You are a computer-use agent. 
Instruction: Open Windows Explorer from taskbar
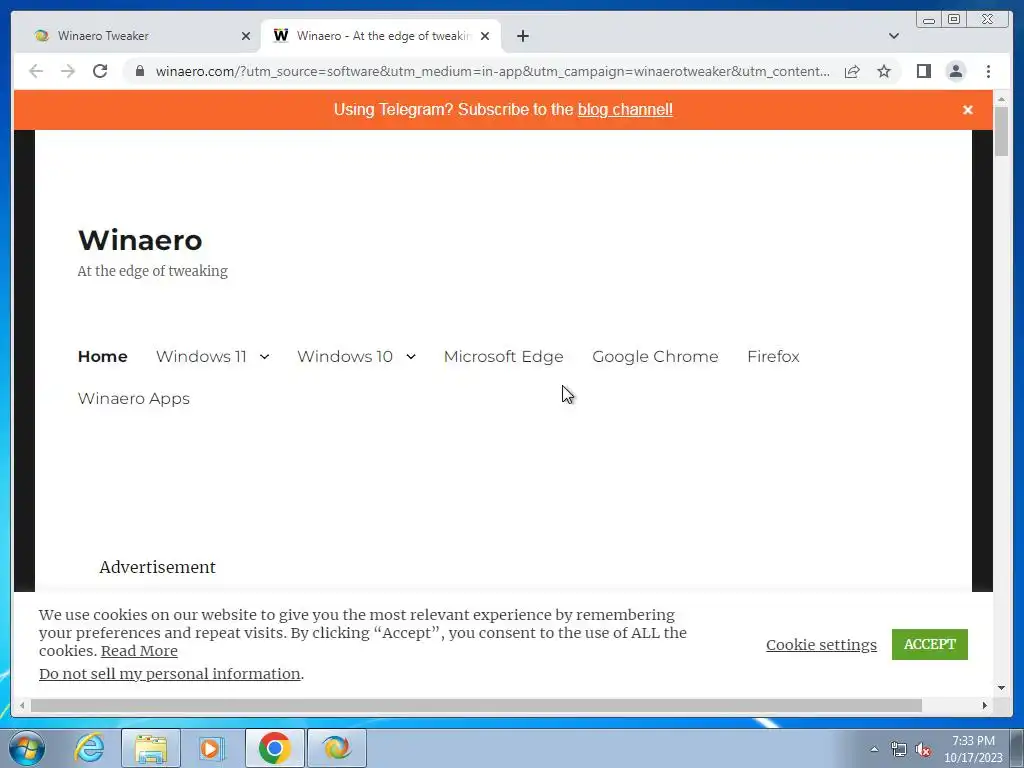click(x=151, y=748)
